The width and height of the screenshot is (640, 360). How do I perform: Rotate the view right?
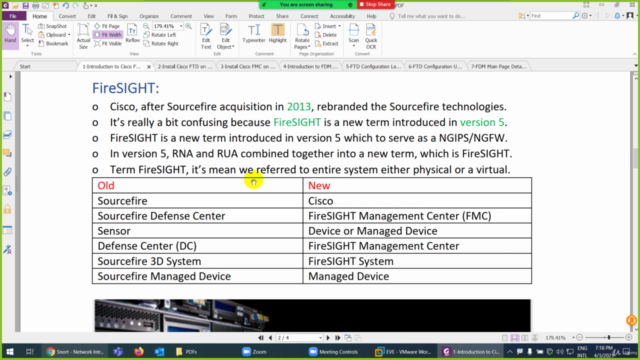(161, 43)
